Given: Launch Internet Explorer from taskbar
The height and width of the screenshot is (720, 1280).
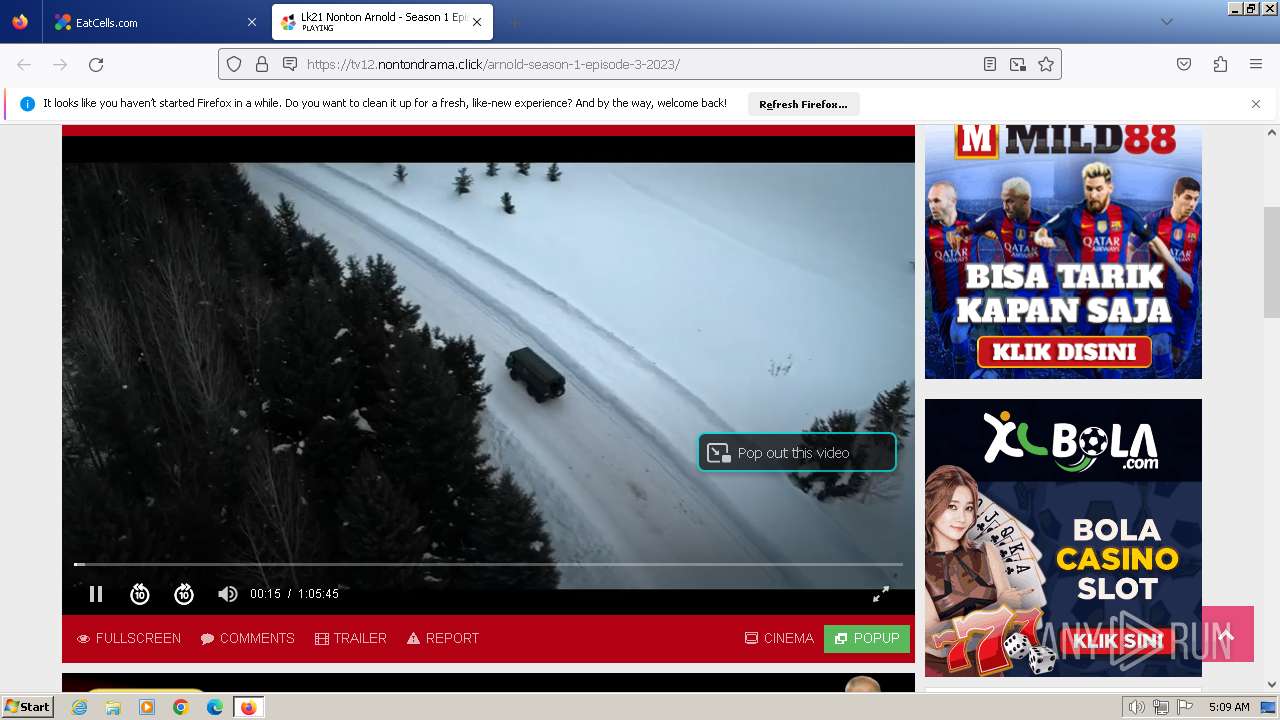Looking at the screenshot, I should click(80, 707).
